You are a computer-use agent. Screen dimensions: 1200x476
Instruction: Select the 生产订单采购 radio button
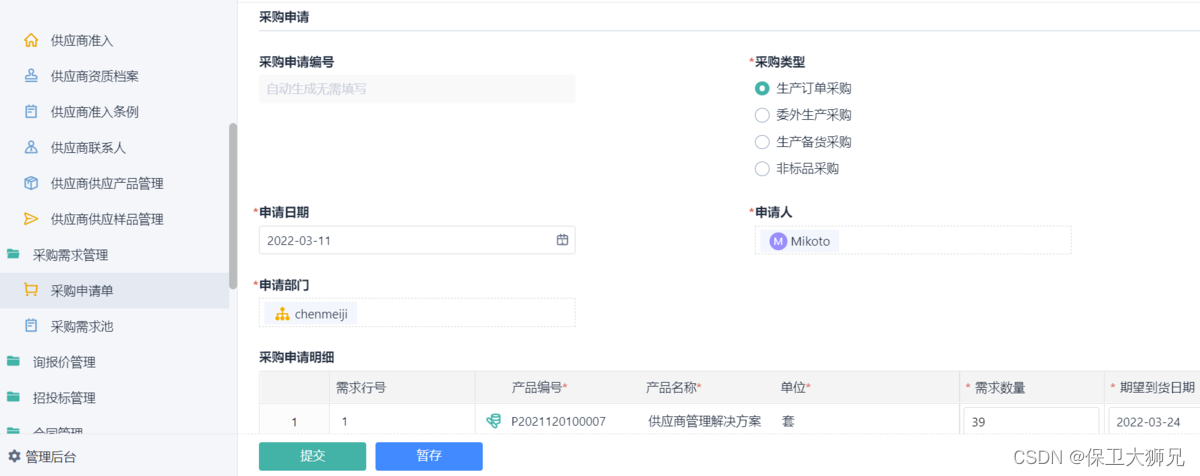point(762,88)
